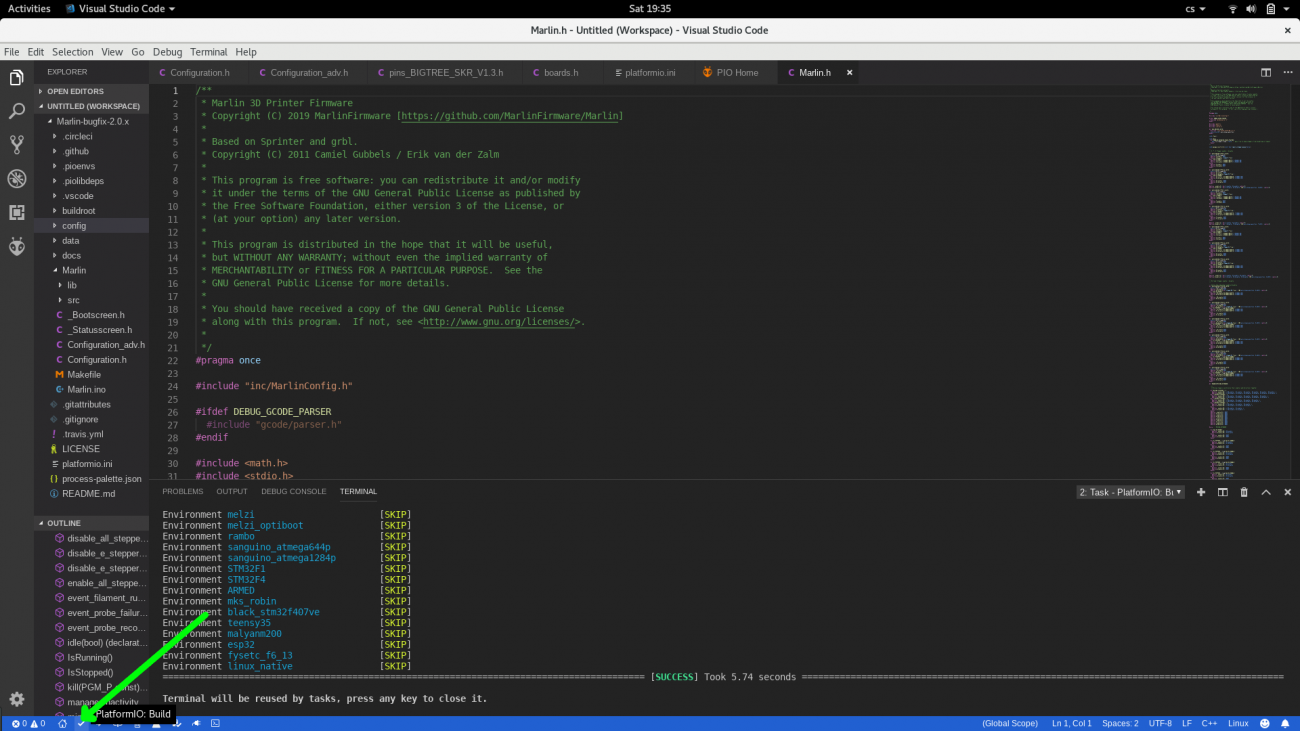Close the Marlin.h editor tab
This screenshot has height=731, width=1300.
tap(850, 72)
